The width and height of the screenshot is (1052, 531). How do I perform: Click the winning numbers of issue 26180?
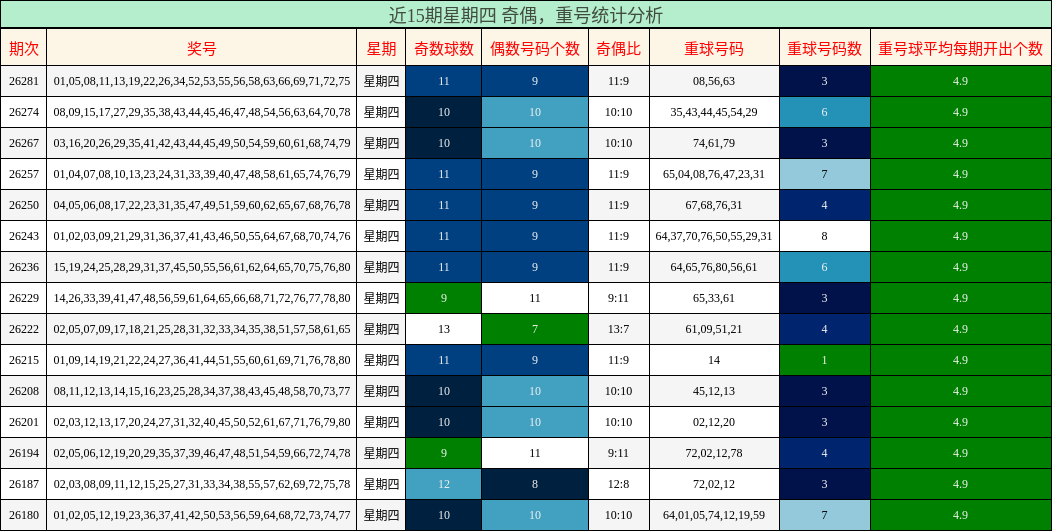[x=201, y=515]
